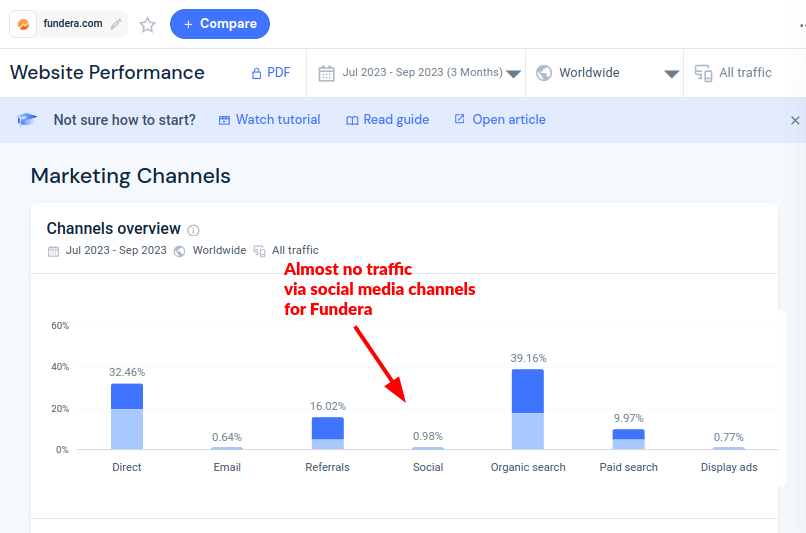This screenshot has width=806, height=533.
Task: Click the globe icon beside Worldwide
Action: 544,73
